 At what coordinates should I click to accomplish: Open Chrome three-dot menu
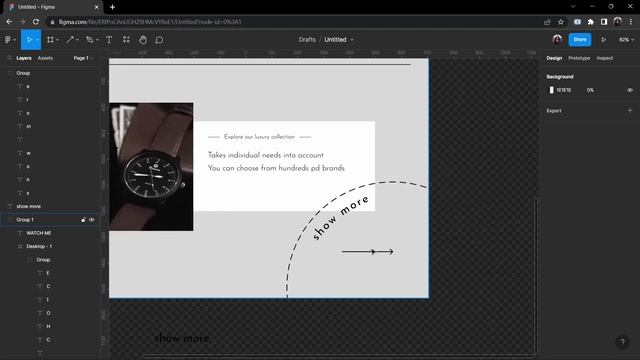coord(631,22)
